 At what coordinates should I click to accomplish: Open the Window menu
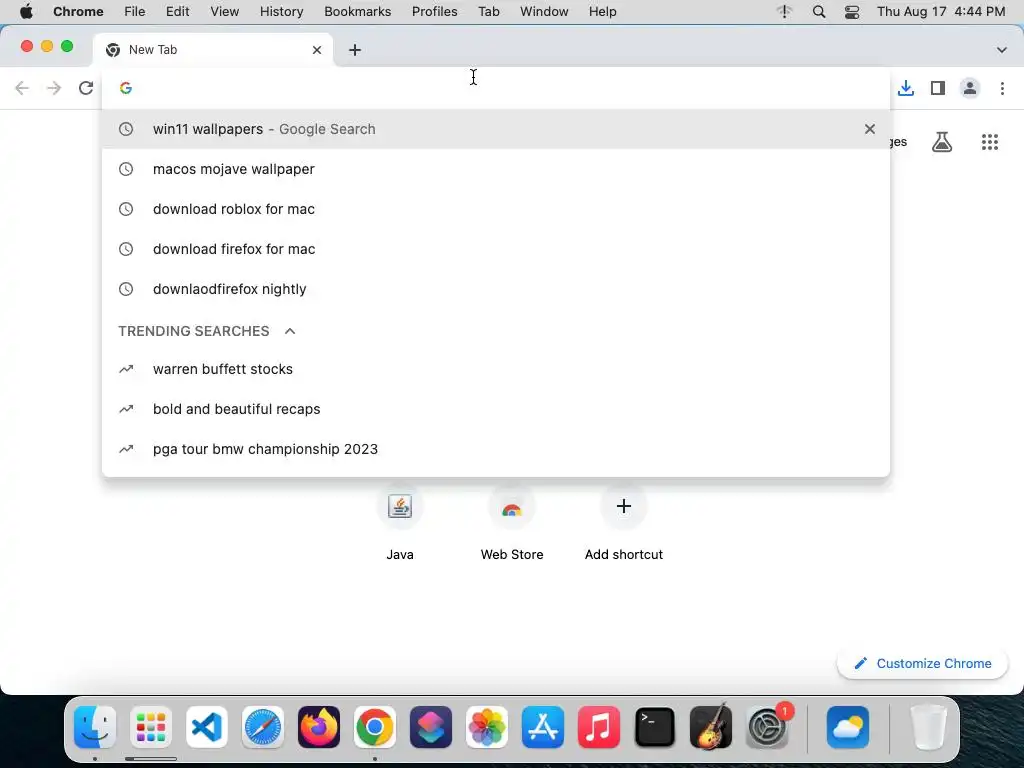click(x=544, y=11)
